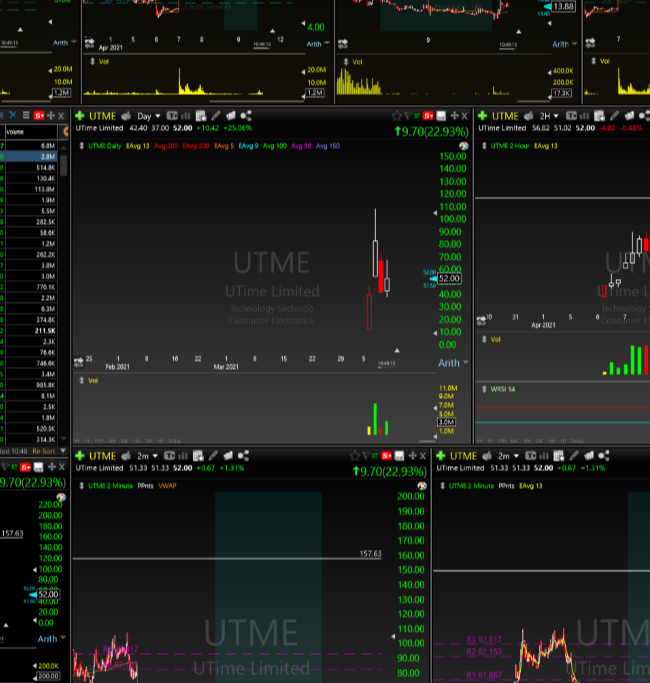Click the red S+ icon in the daily chart toolbar
The width and height of the screenshot is (650, 683).
(428, 116)
